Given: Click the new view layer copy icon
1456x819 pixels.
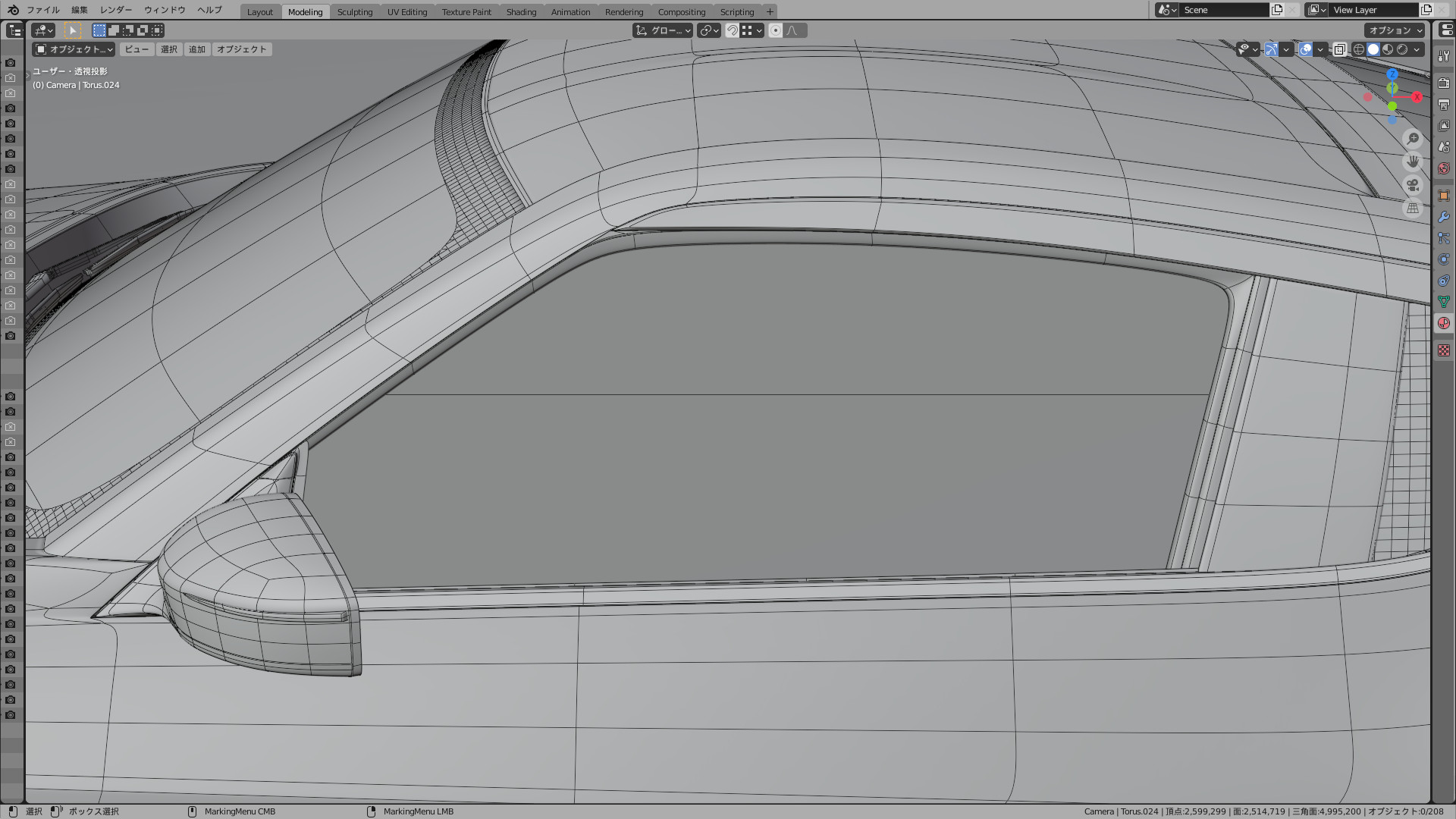Looking at the screenshot, I should (x=1426, y=10).
